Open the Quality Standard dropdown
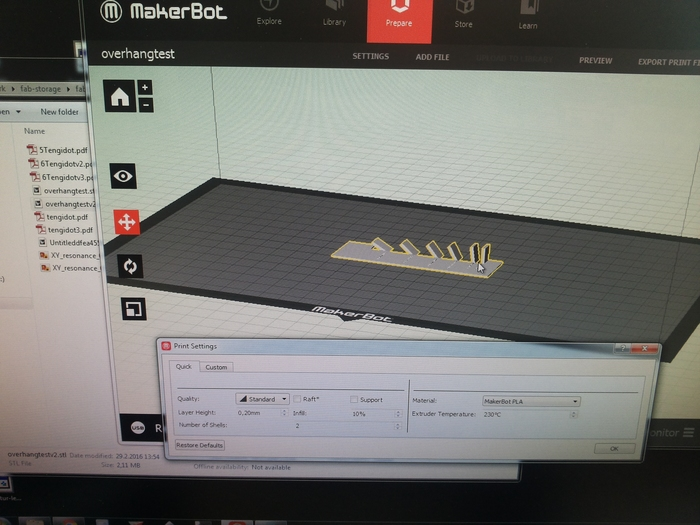This screenshot has height=525, width=700. point(262,399)
